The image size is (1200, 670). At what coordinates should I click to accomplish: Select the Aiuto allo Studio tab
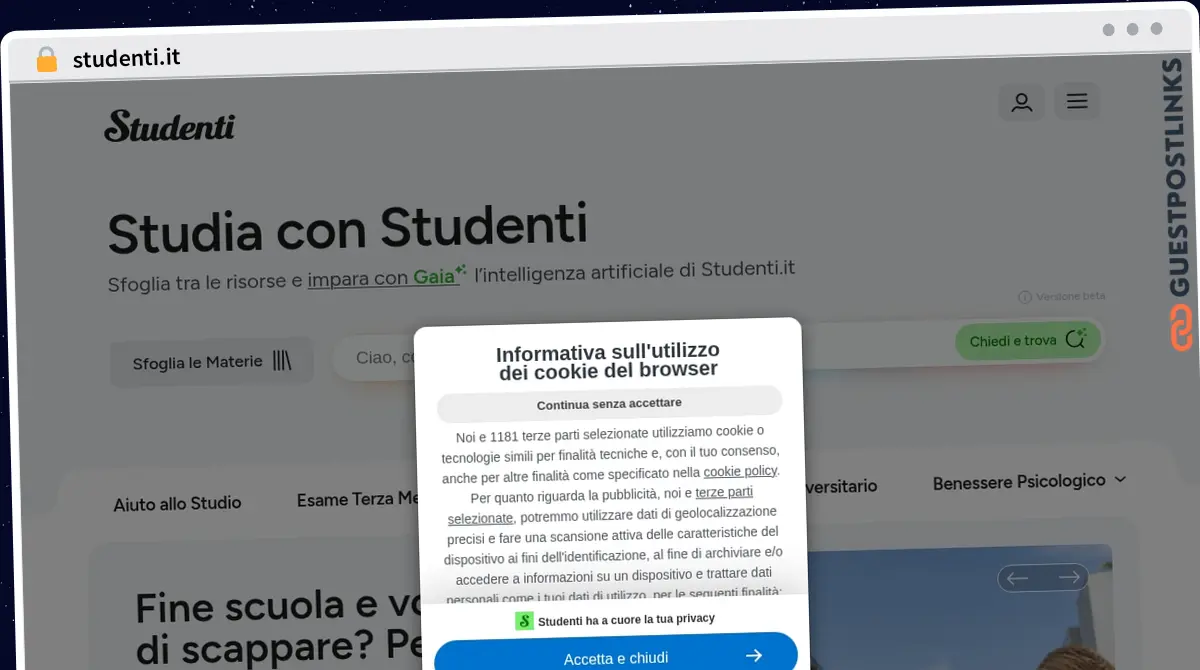click(x=177, y=503)
